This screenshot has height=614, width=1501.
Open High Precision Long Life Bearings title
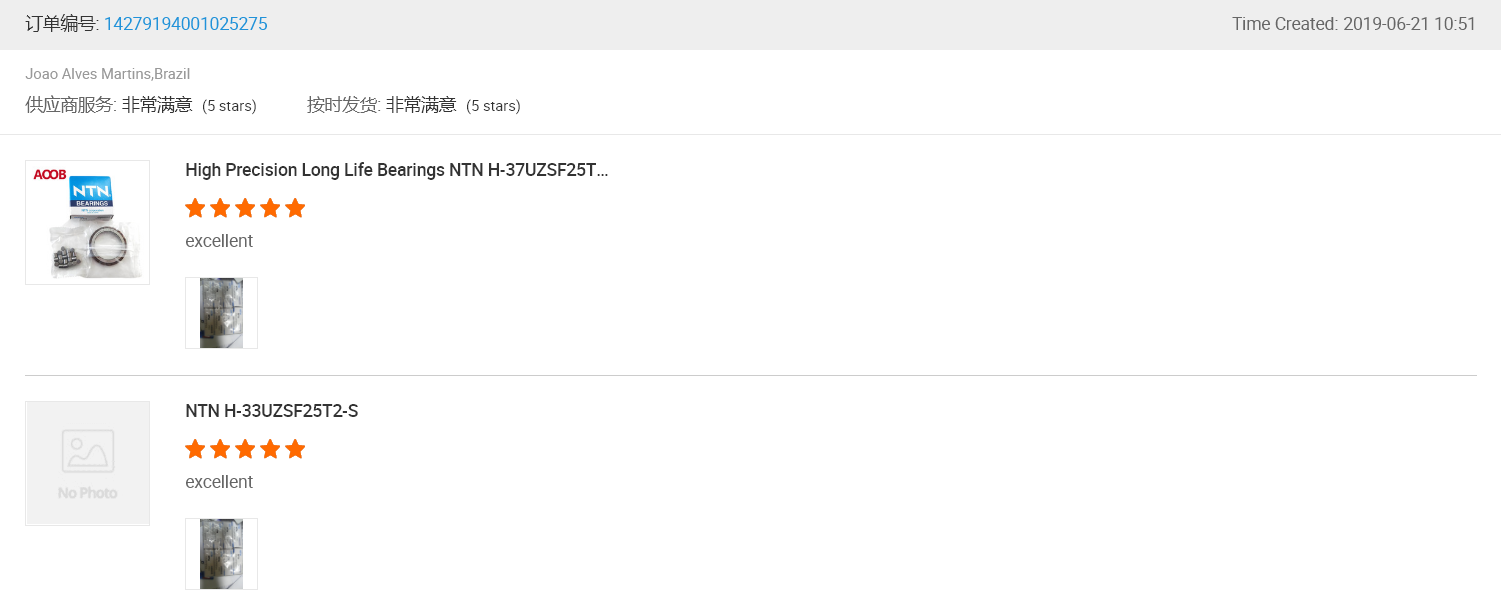pos(396,170)
